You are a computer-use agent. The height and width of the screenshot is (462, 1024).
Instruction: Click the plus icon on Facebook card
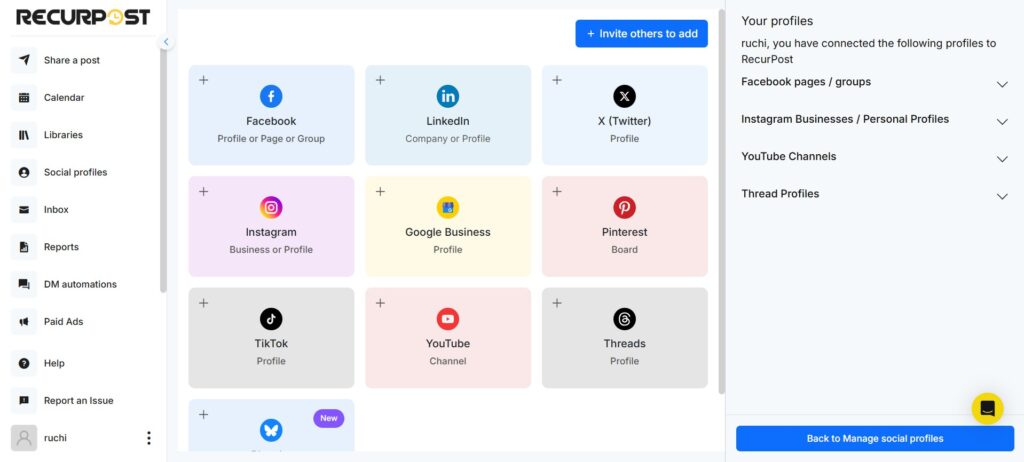click(x=204, y=80)
